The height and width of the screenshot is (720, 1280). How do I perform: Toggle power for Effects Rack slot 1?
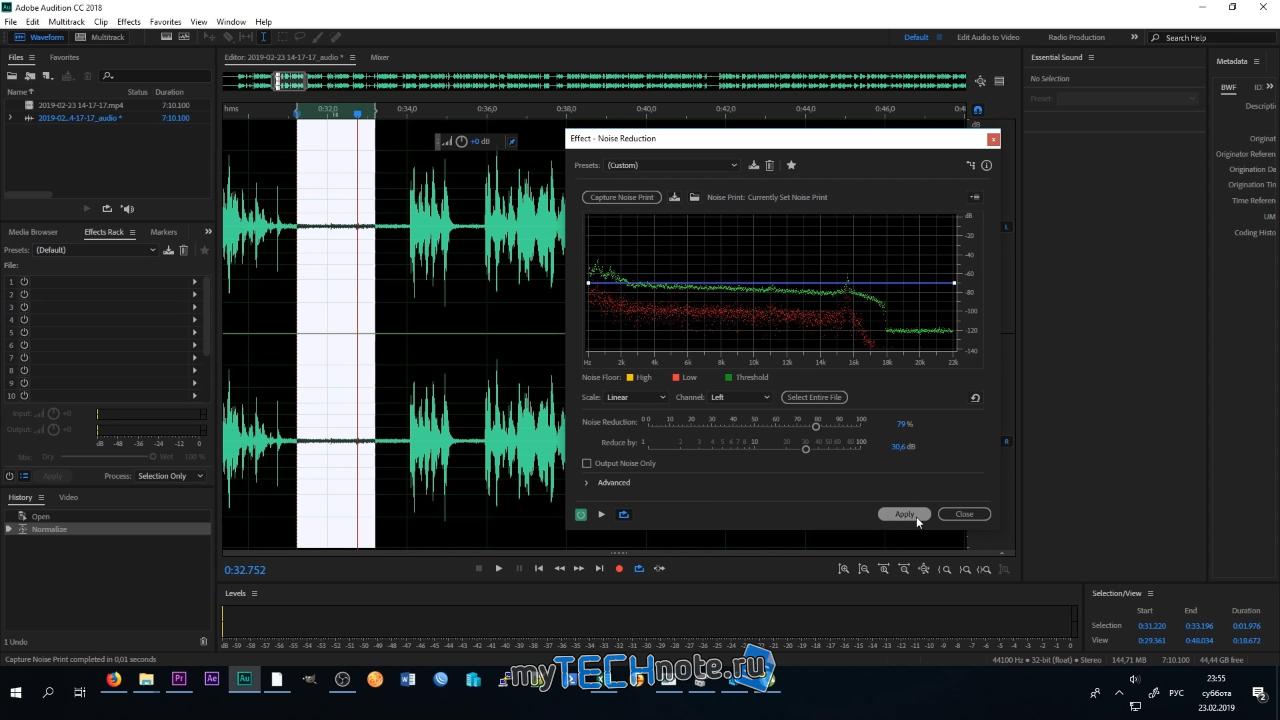coord(24,282)
